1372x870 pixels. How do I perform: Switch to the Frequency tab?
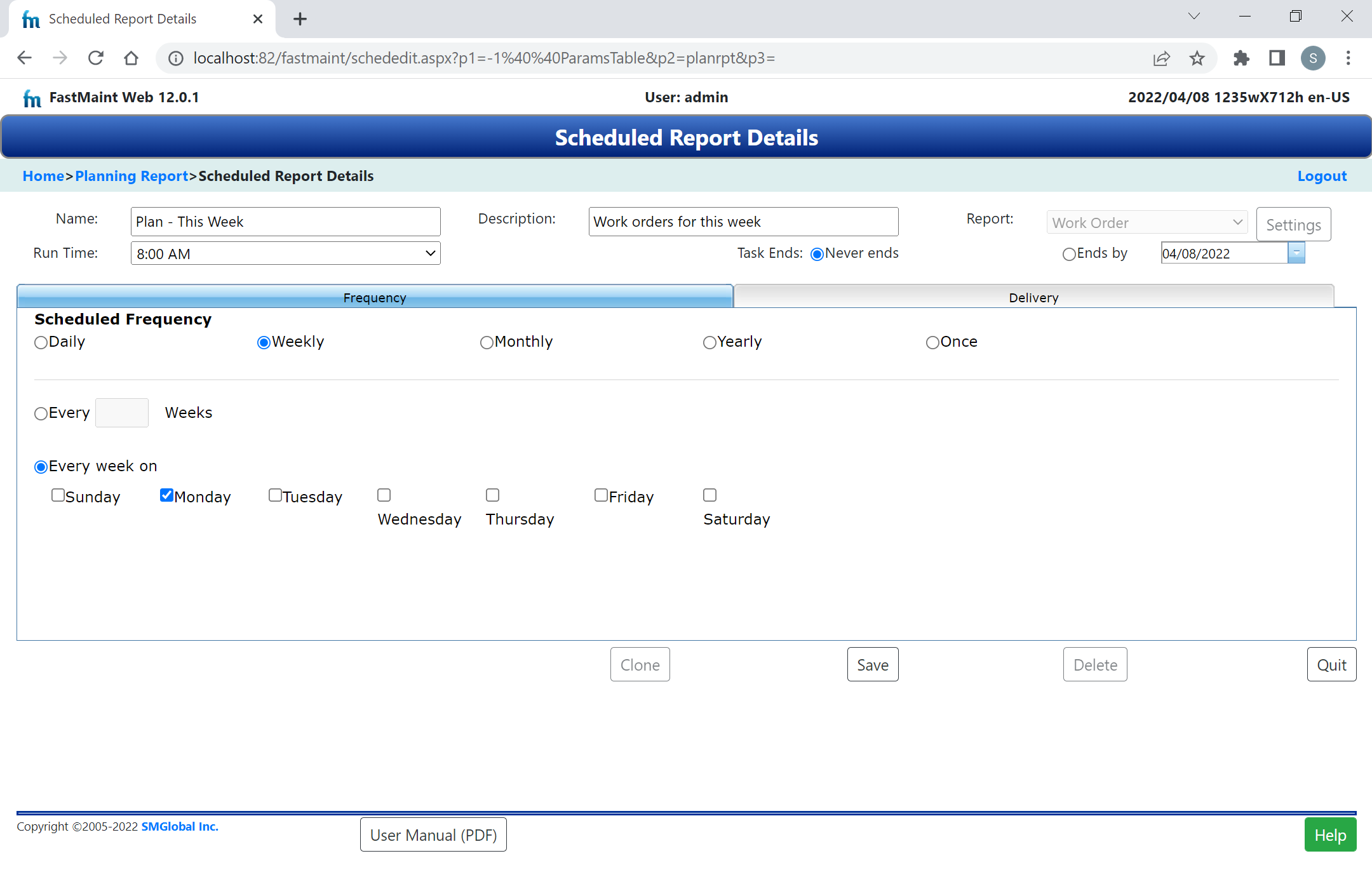pyautogui.click(x=375, y=297)
